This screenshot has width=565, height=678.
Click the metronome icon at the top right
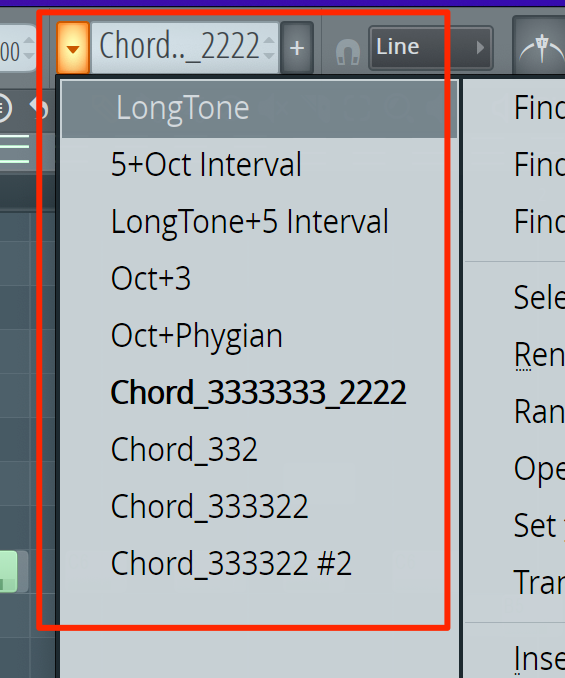coord(542,48)
